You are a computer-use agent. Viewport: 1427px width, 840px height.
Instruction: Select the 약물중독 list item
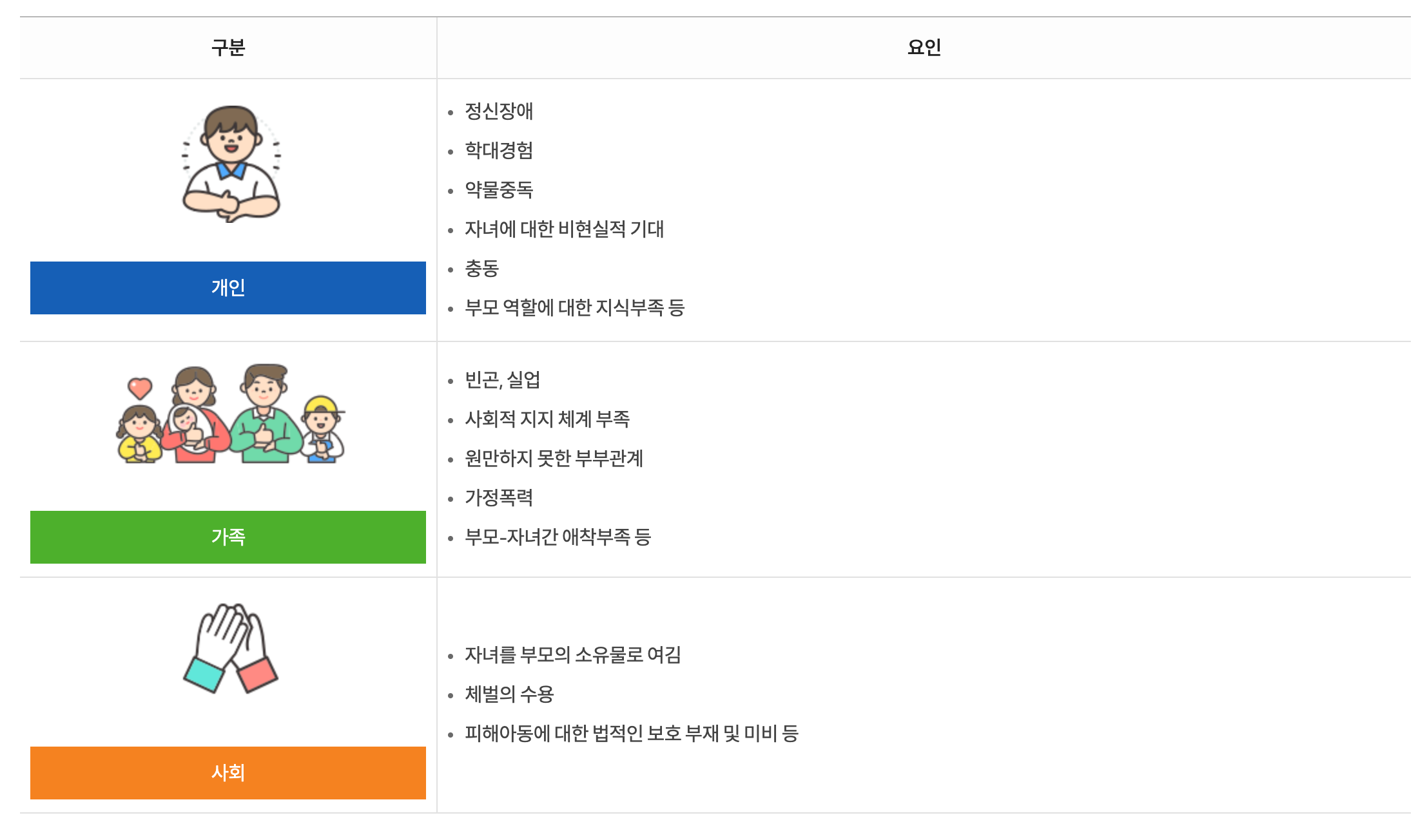[x=499, y=190]
